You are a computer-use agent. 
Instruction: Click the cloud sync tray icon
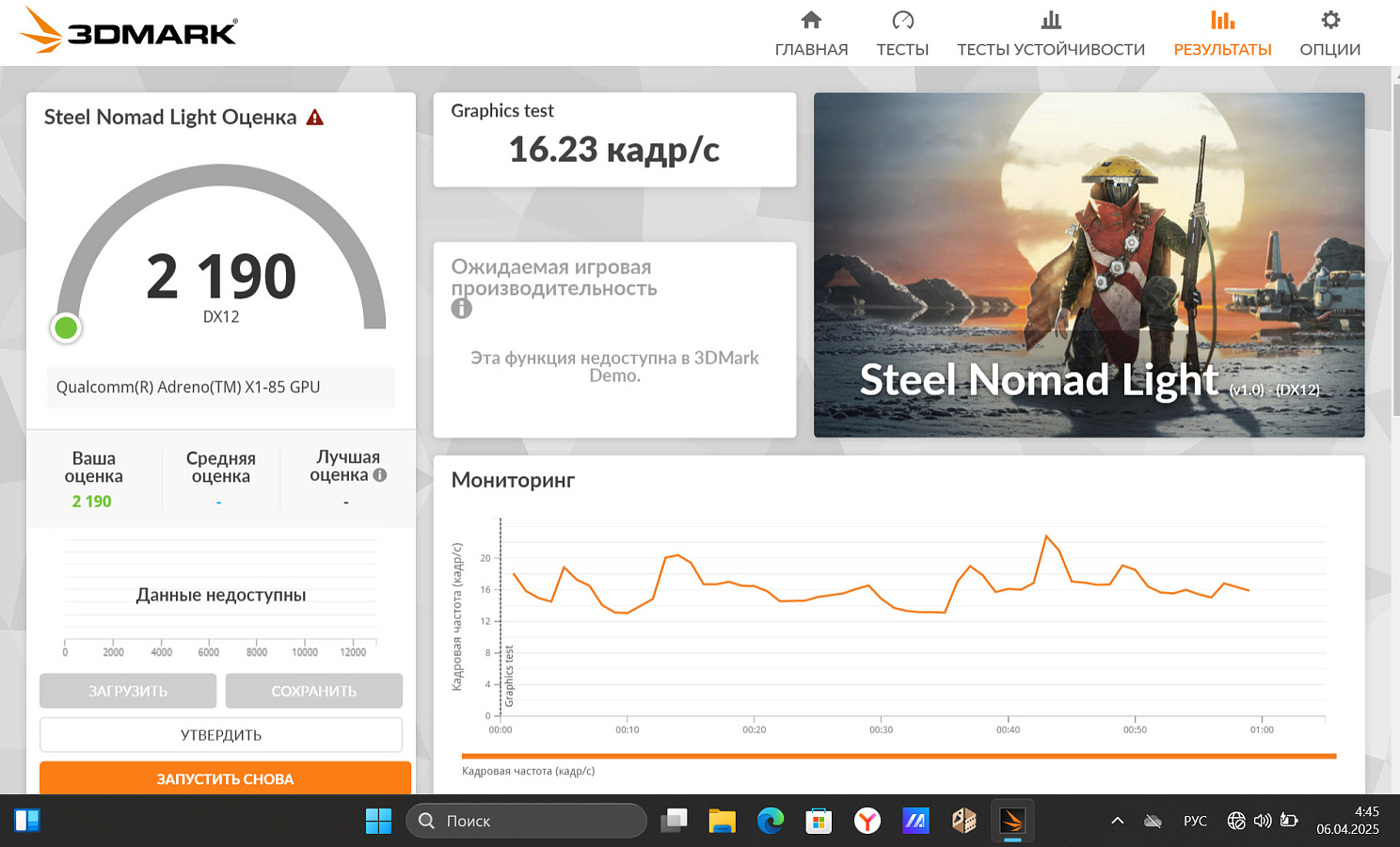tap(1153, 821)
